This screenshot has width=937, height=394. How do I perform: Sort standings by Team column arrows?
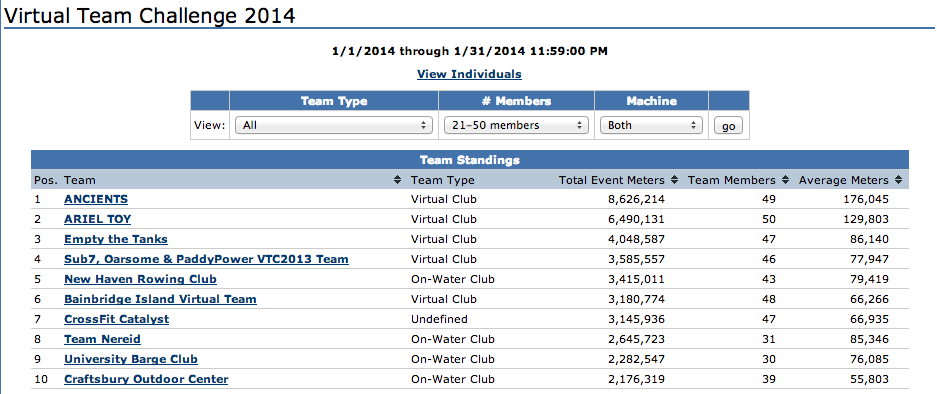point(397,180)
